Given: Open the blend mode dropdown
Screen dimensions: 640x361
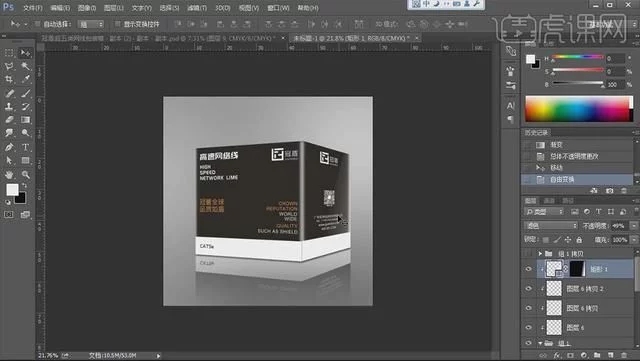Looking at the screenshot, I should click(x=551, y=225).
